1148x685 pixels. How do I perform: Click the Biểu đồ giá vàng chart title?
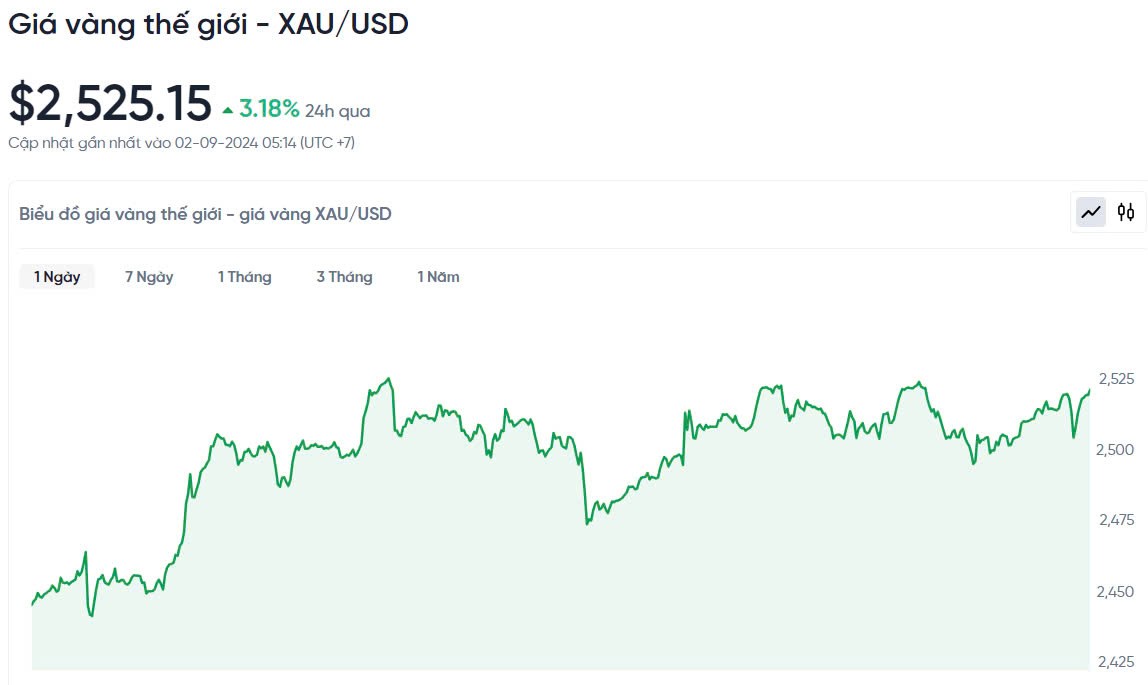point(205,214)
